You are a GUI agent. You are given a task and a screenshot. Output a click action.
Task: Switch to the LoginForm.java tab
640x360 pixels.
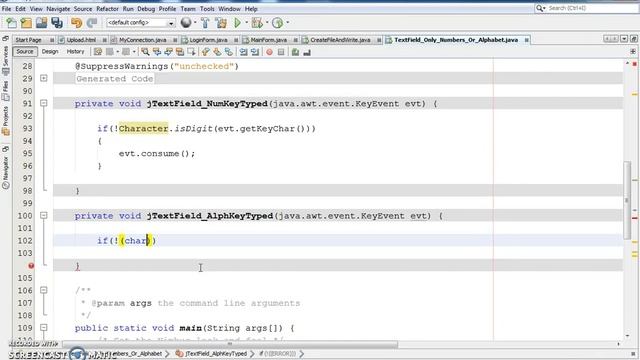pyautogui.click(x=208, y=40)
